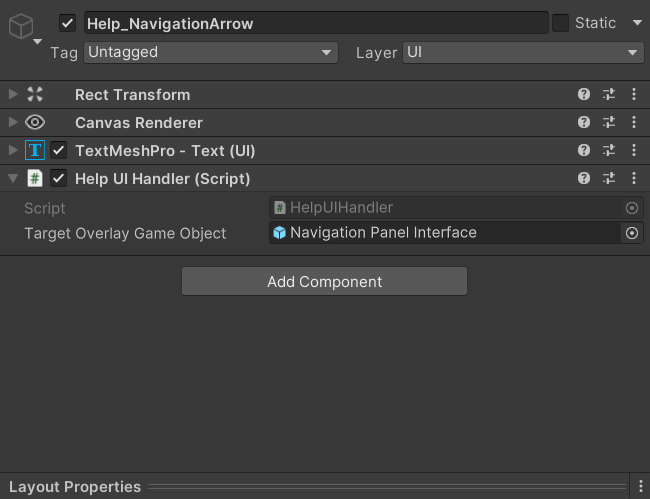Open Rect Transform help reference
650x499 pixels.
click(x=584, y=94)
